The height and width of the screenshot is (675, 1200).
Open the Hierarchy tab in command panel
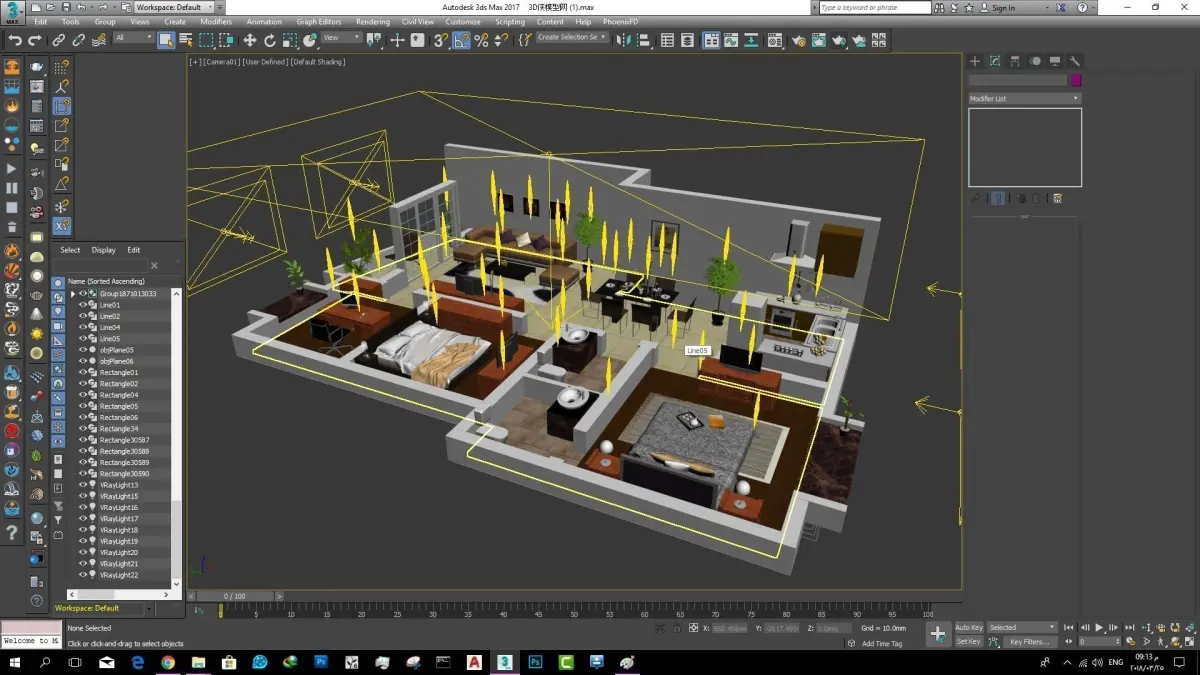(x=1015, y=61)
